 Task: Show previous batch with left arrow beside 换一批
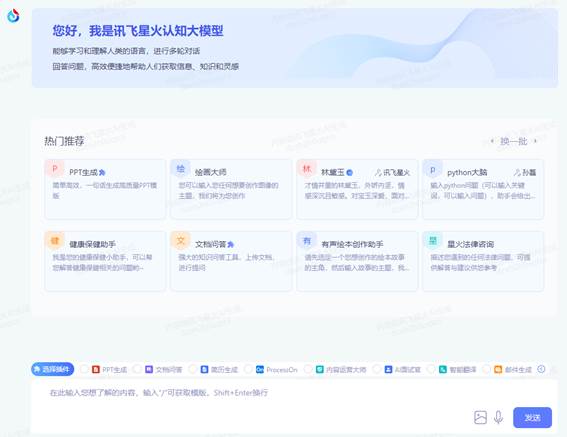tap(492, 141)
